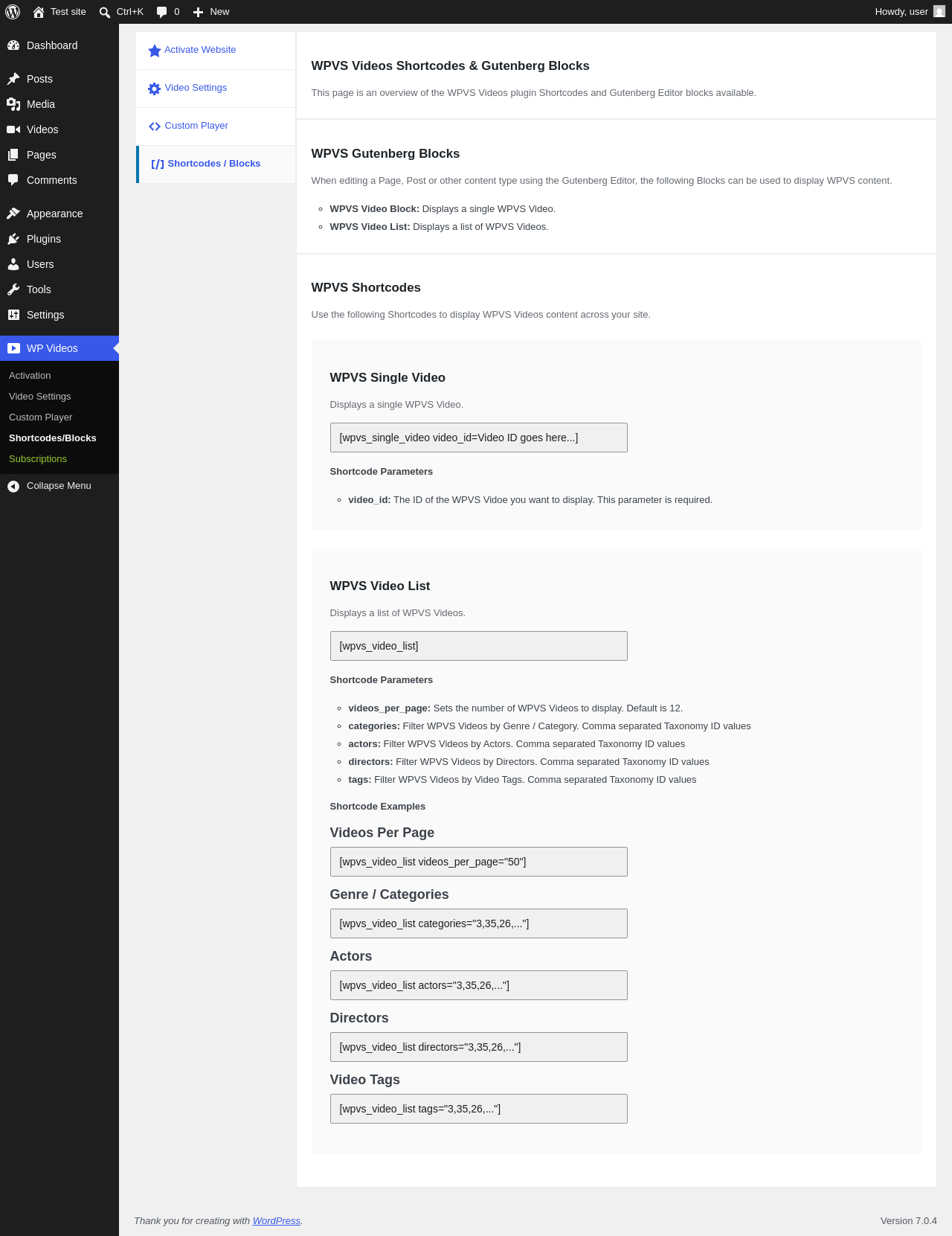Image resolution: width=952 pixels, height=1236 pixels.
Task: Click the Settings sliders icon
Action: 13,315
